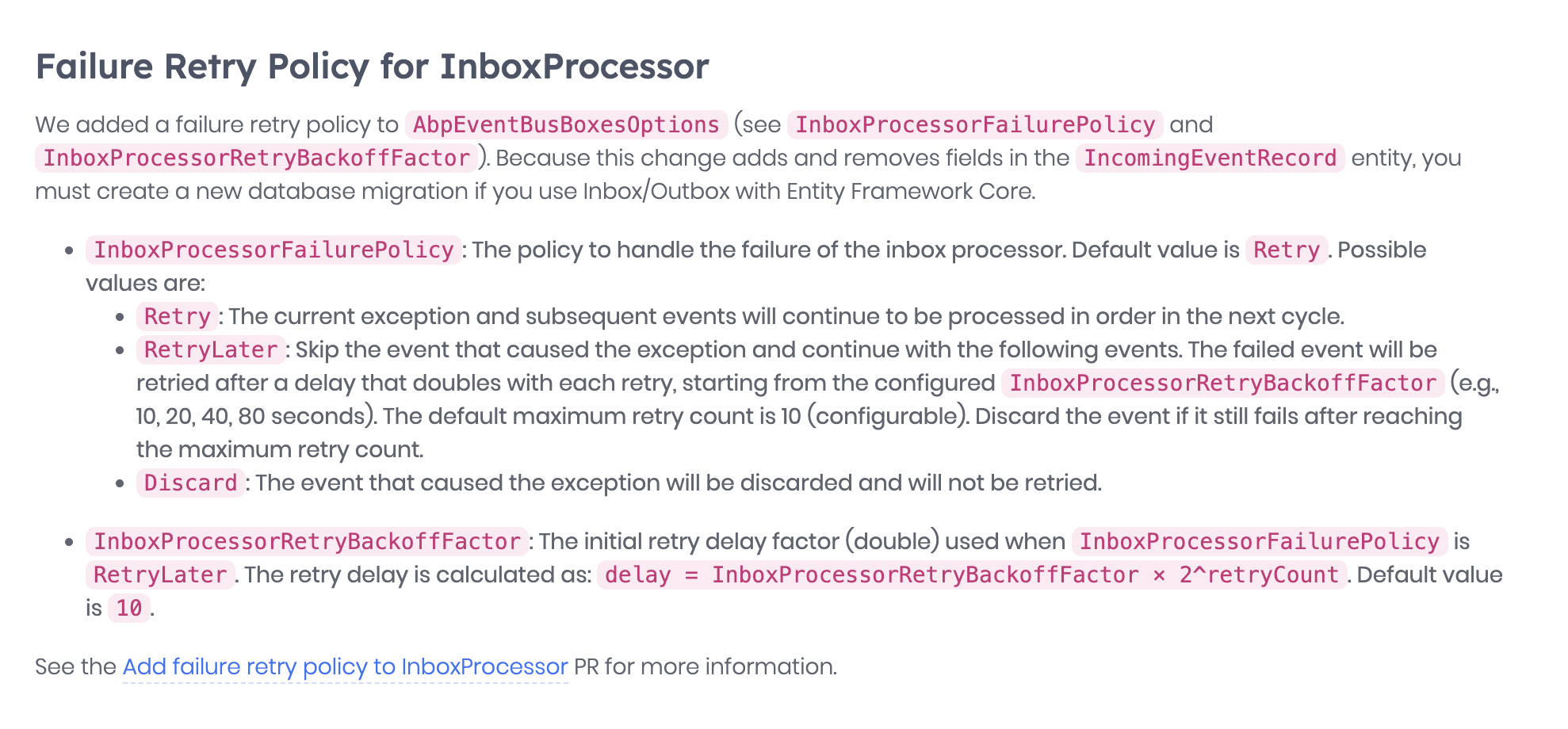Screen dimensions: 1568x729
Task: Click the 'Failure Retry Policy for InboxProcessor' heading
Action: click(x=372, y=67)
